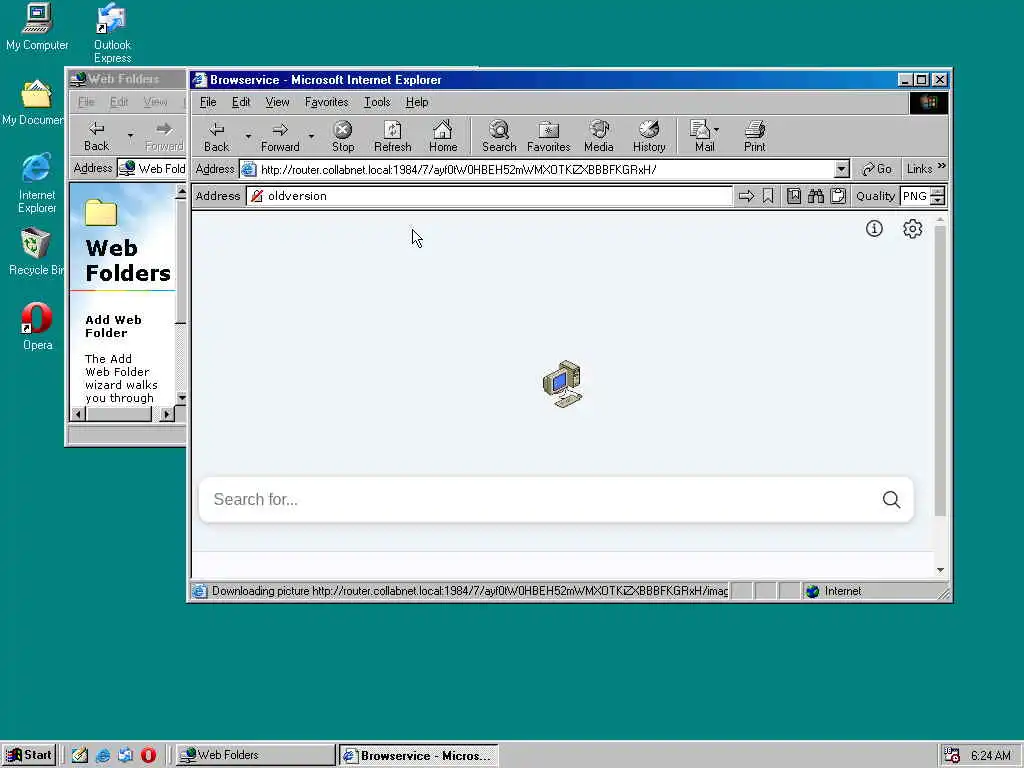
Task: Expand the Back history dropdown arrow in IE
Action: (248, 136)
